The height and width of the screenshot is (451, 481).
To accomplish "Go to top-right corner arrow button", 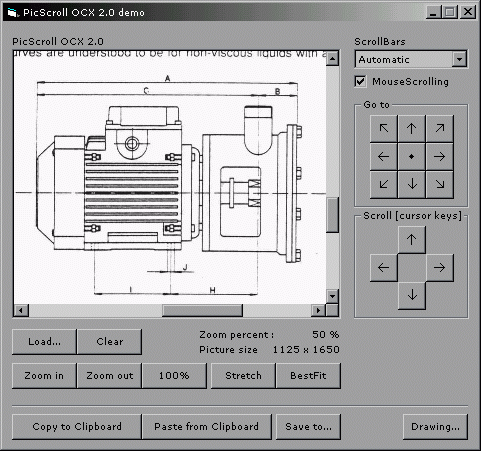I will point(440,129).
